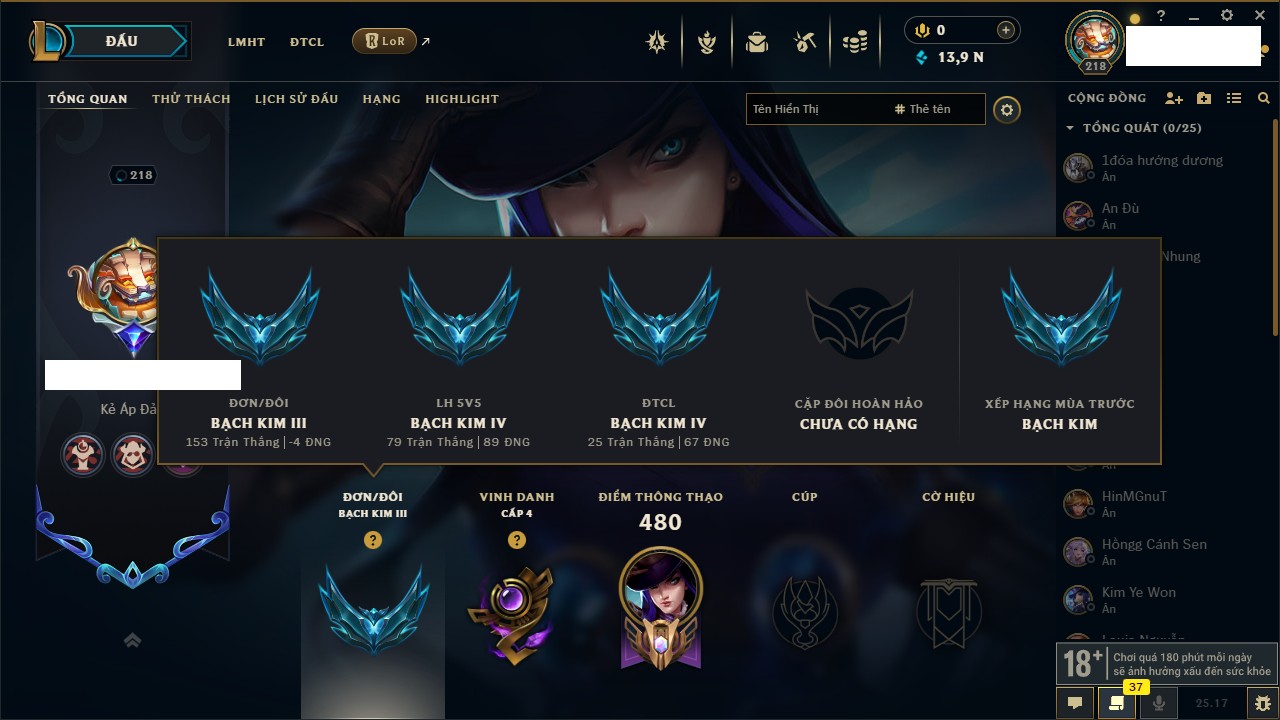Image resolution: width=1280 pixels, height=720 pixels.
Task: Toggle the microphone mute button
Action: (1159, 703)
